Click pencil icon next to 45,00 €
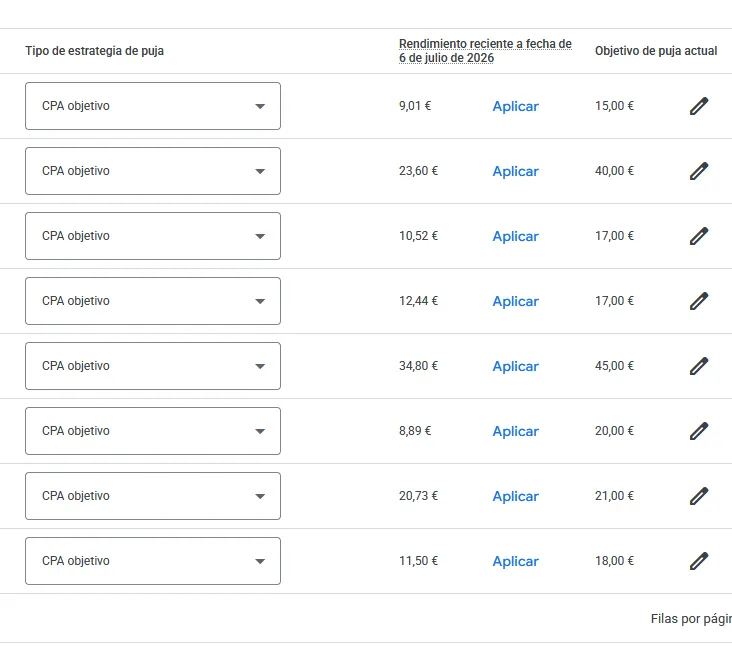Image resolution: width=732 pixels, height=647 pixels. (699, 366)
